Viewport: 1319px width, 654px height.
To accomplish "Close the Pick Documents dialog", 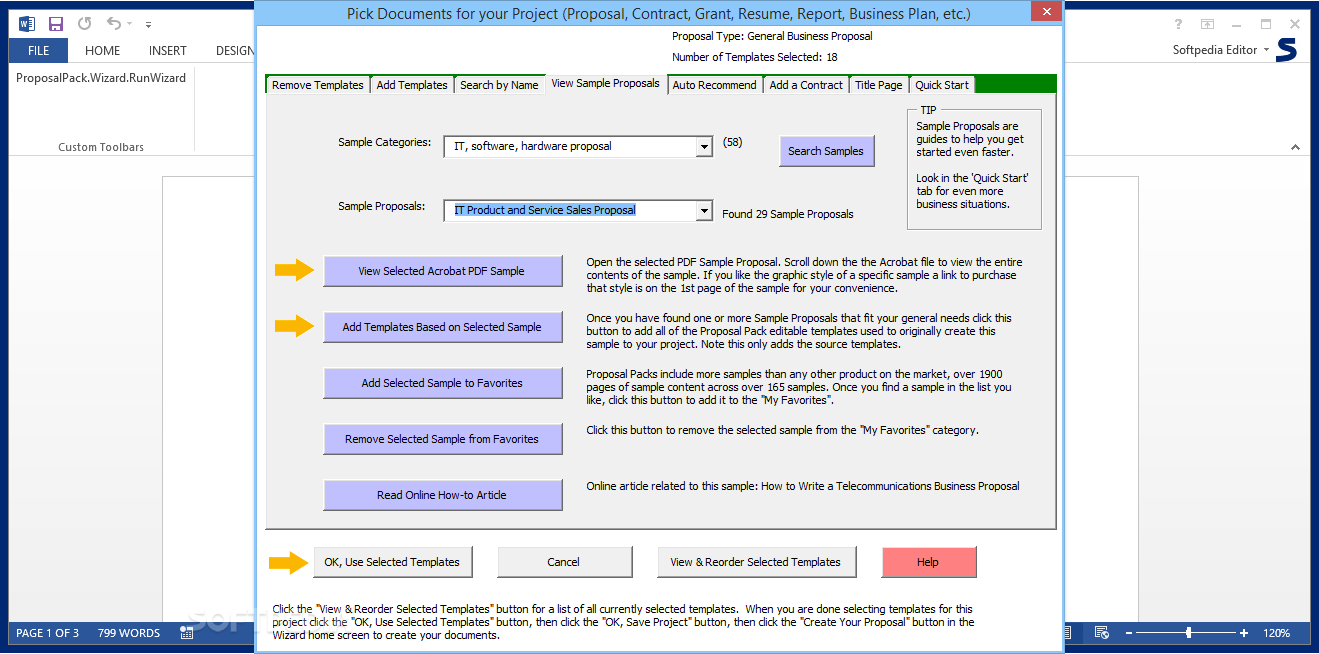I will [x=1046, y=11].
